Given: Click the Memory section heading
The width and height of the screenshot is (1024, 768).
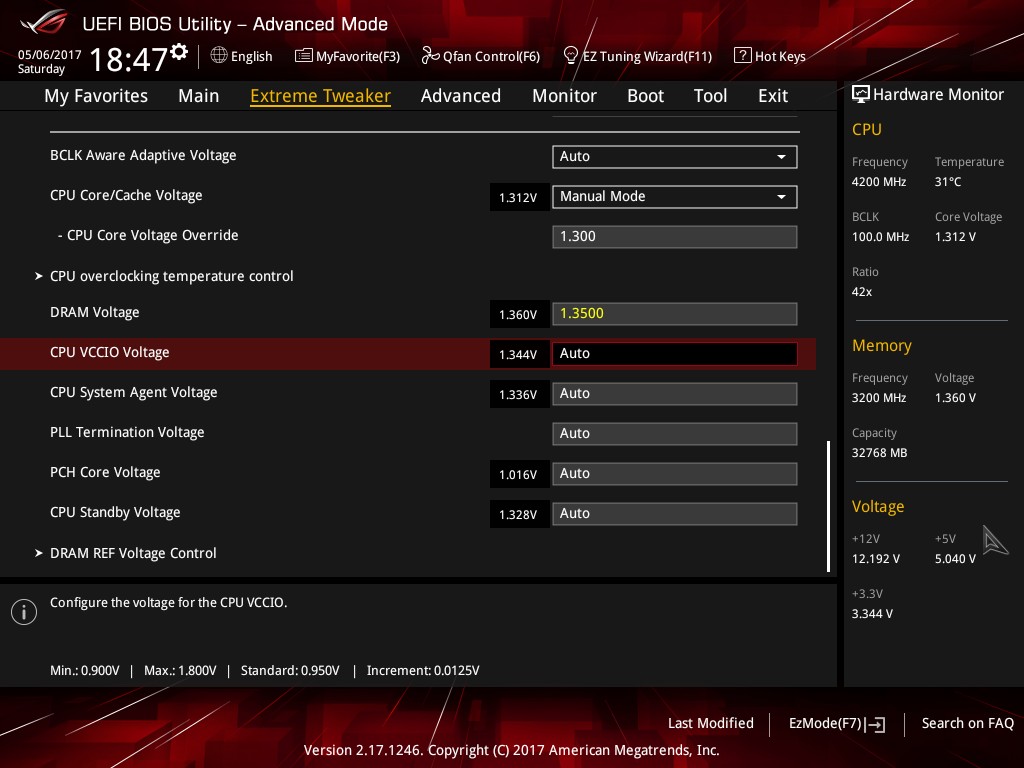Looking at the screenshot, I should (882, 345).
